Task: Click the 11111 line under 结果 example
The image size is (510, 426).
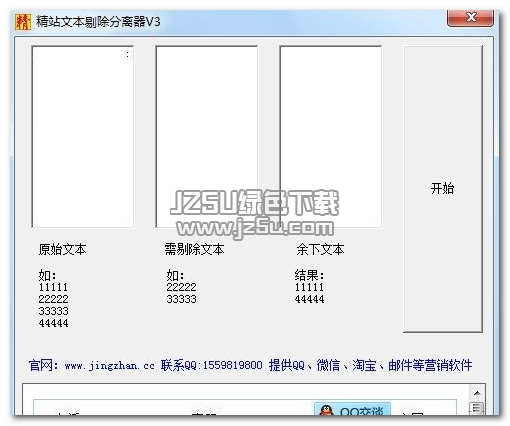Action: pyautogui.click(x=309, y=287)
